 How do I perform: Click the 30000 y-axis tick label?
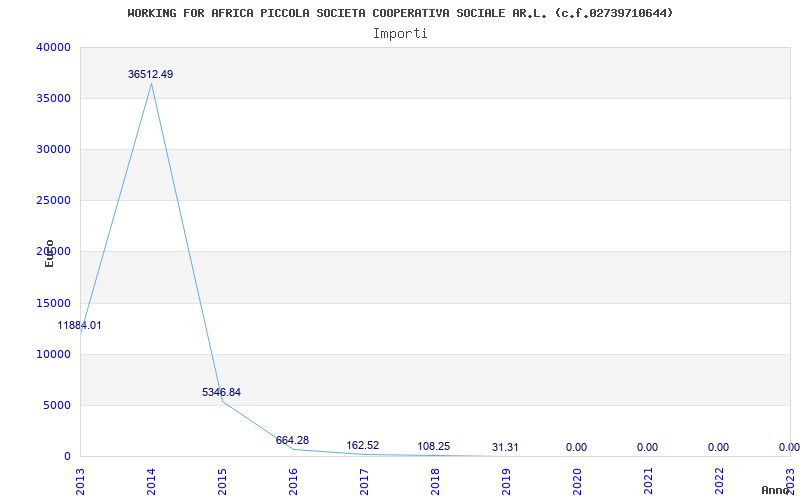[54, 149]
